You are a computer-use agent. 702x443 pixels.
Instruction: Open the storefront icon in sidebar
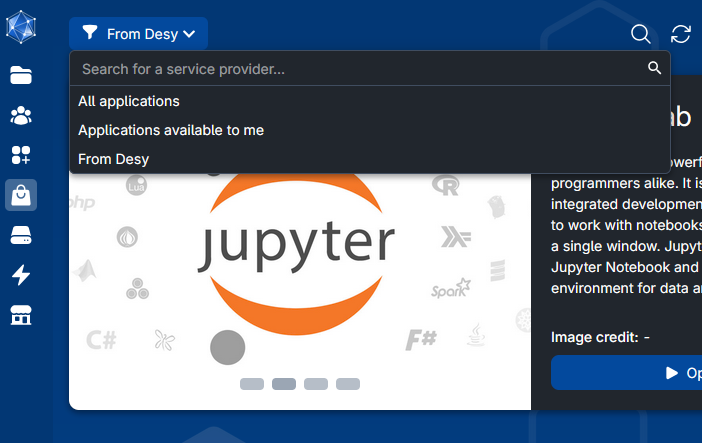[21, 316]
